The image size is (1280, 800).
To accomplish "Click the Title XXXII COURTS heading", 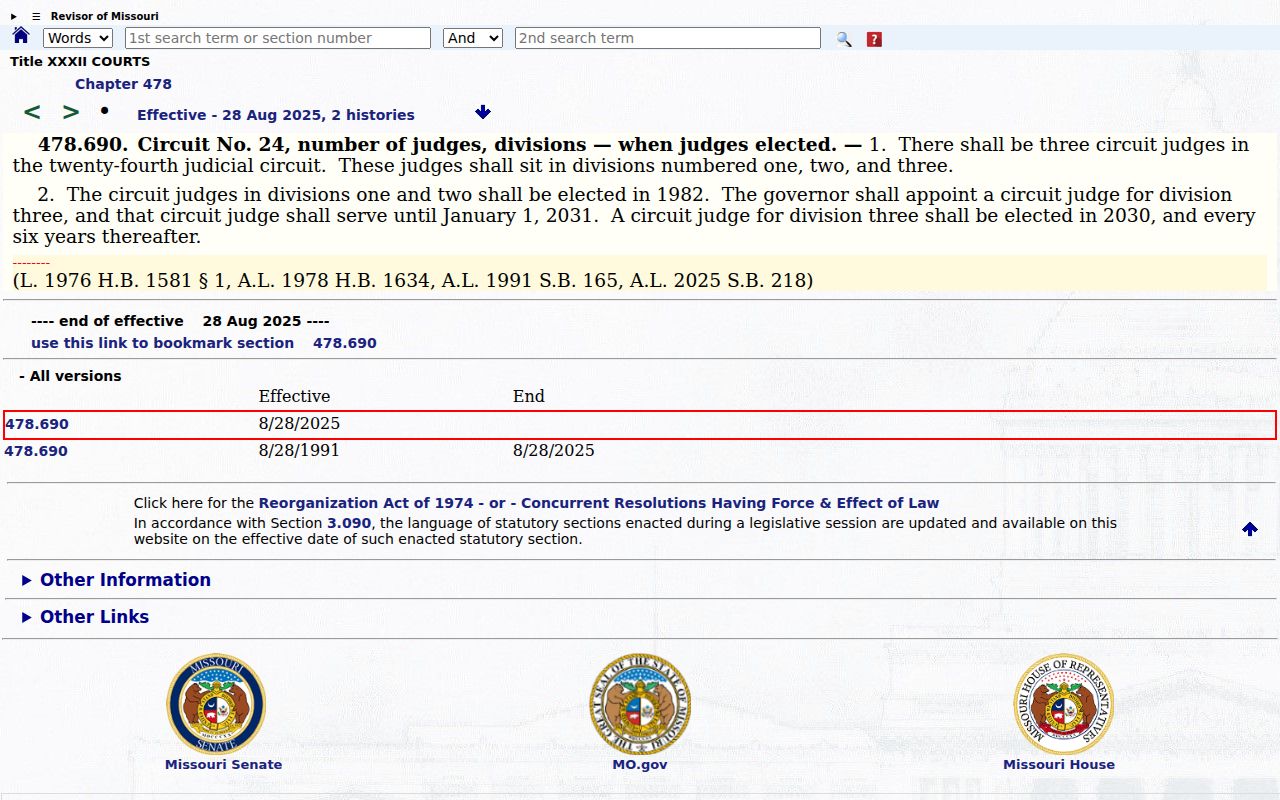I will (x=80, y=62).
